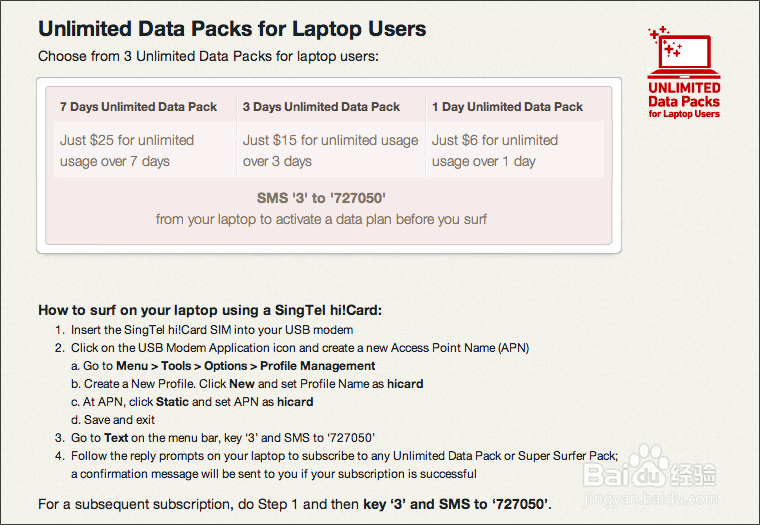Viewport: 760px width, 525px height.
Task: Click the 'Unlimited Data Packs for Laptop Users' page heading
Action: coord(232,29)
